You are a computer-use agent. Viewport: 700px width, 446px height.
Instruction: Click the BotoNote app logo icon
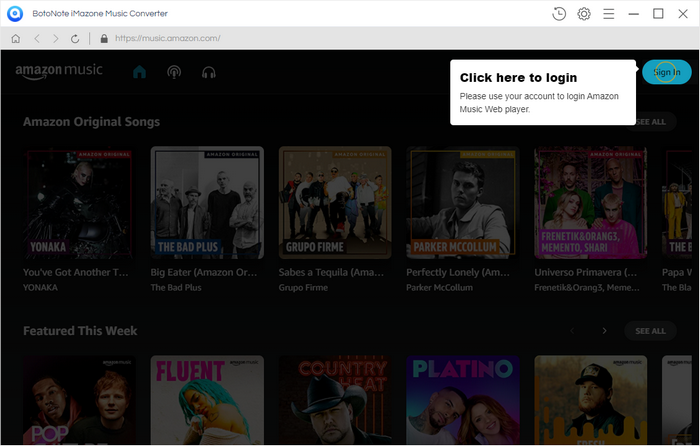click(x=15, y=13)
